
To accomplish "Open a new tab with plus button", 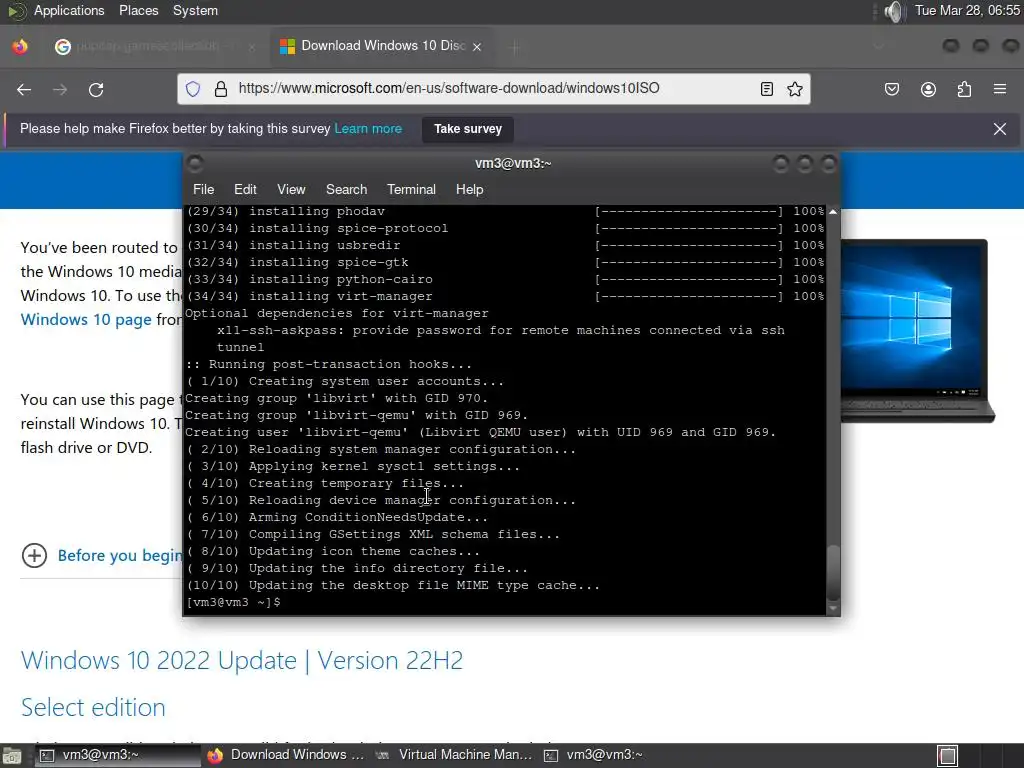I will coord(515,47).
